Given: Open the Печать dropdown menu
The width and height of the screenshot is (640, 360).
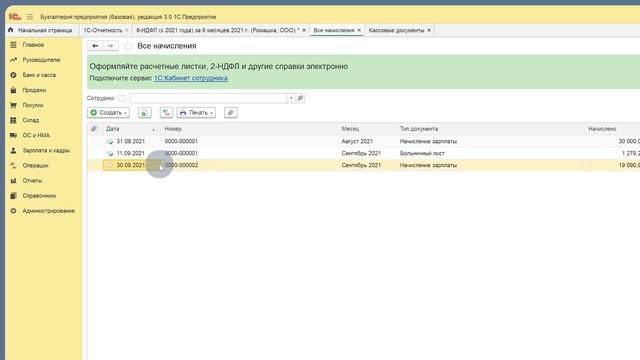Looking at the screenshot, I should [196, 113].
